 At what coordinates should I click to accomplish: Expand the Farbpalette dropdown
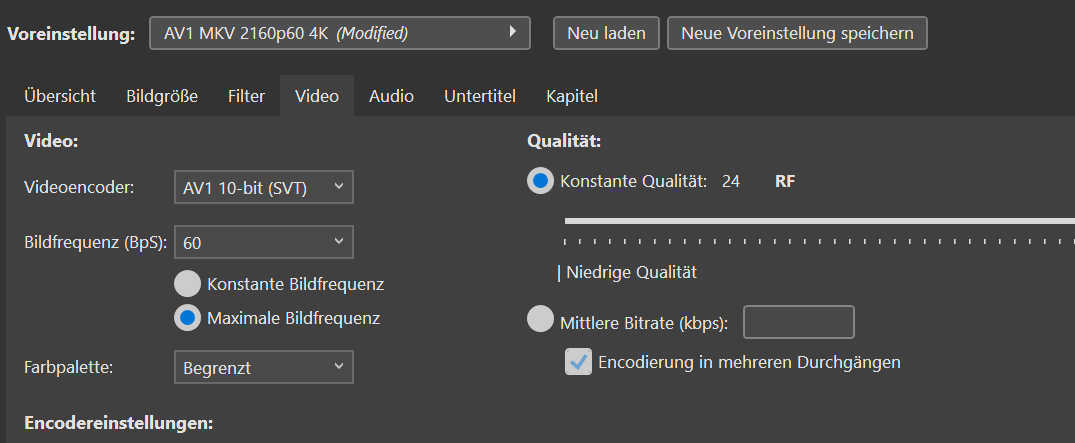pyautogui.click(x=263, y=367)
